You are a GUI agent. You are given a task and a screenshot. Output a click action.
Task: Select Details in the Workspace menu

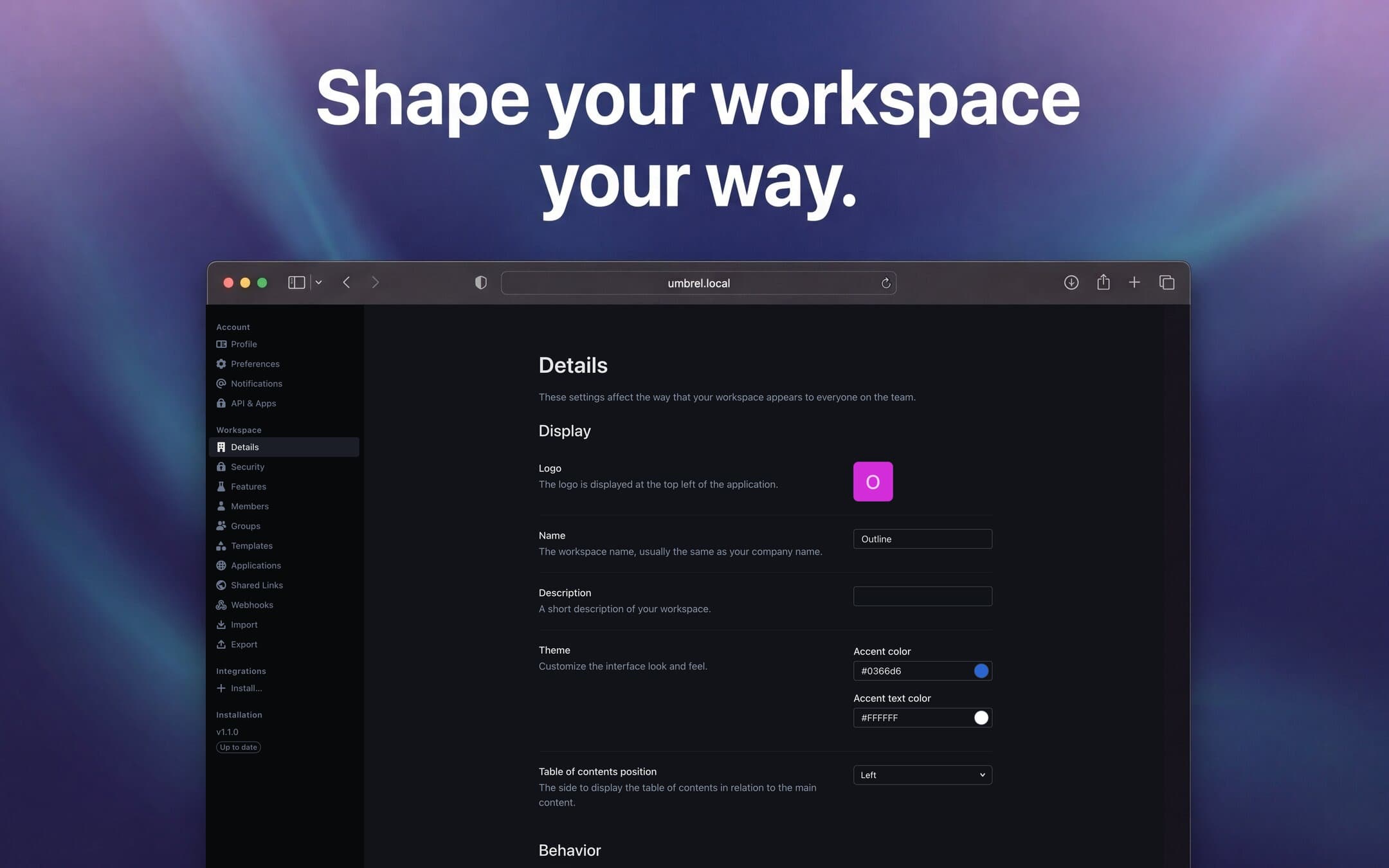point(245,447)
